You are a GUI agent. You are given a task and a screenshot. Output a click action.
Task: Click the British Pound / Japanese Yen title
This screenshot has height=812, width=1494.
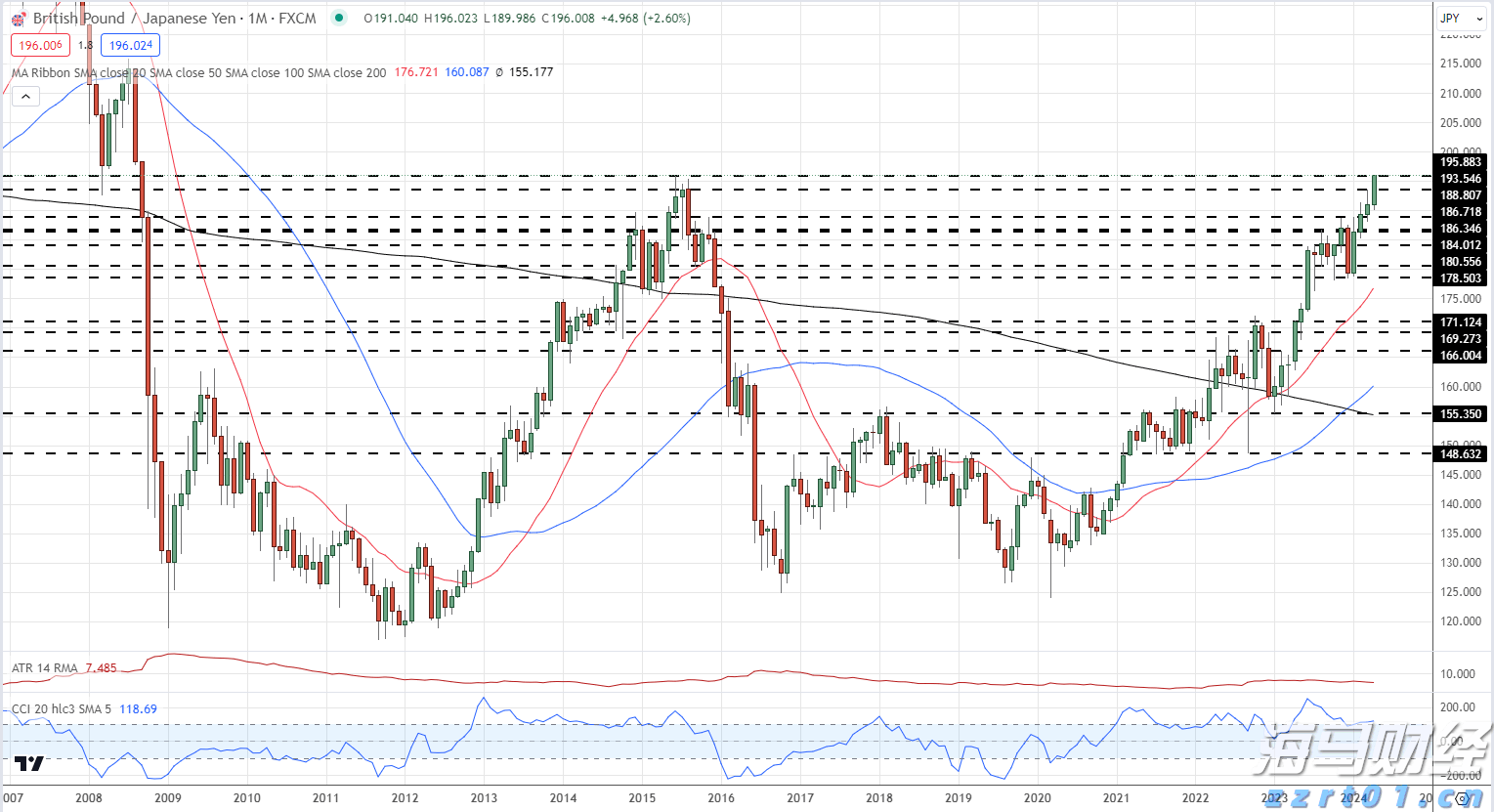coord(137,19)
